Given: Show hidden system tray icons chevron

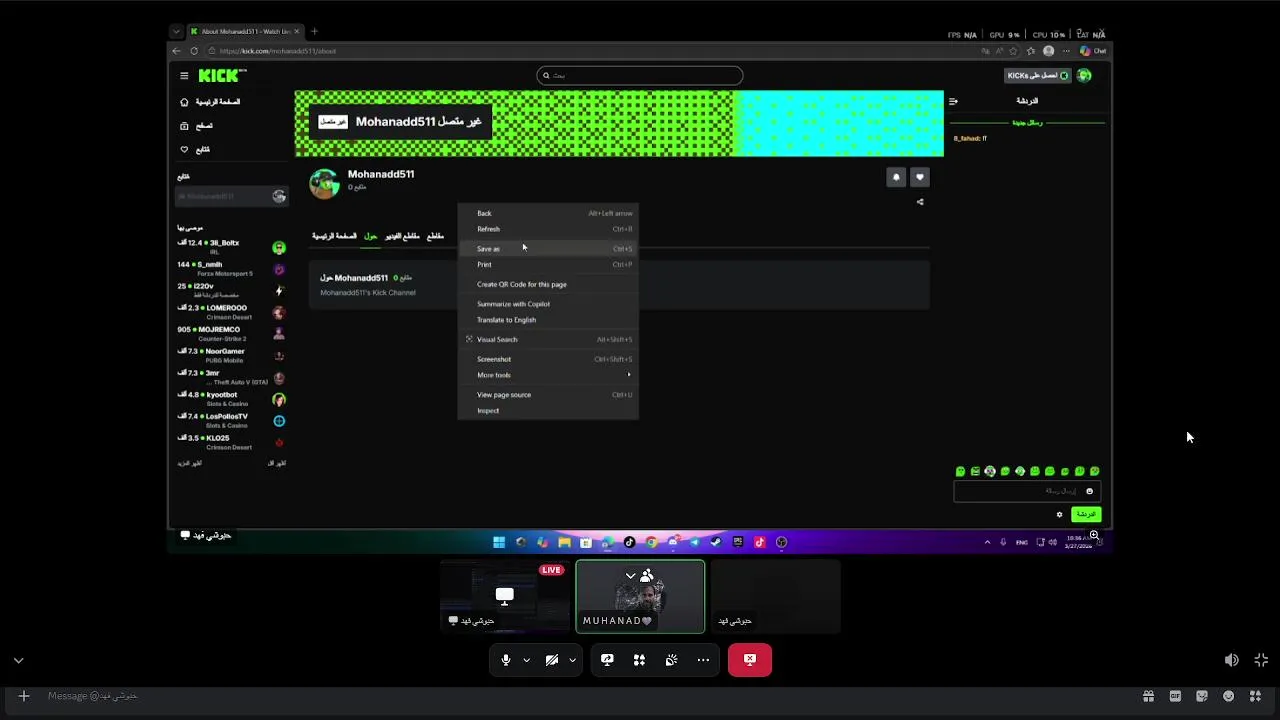Looking at the screenshot, I should point(987,542).
